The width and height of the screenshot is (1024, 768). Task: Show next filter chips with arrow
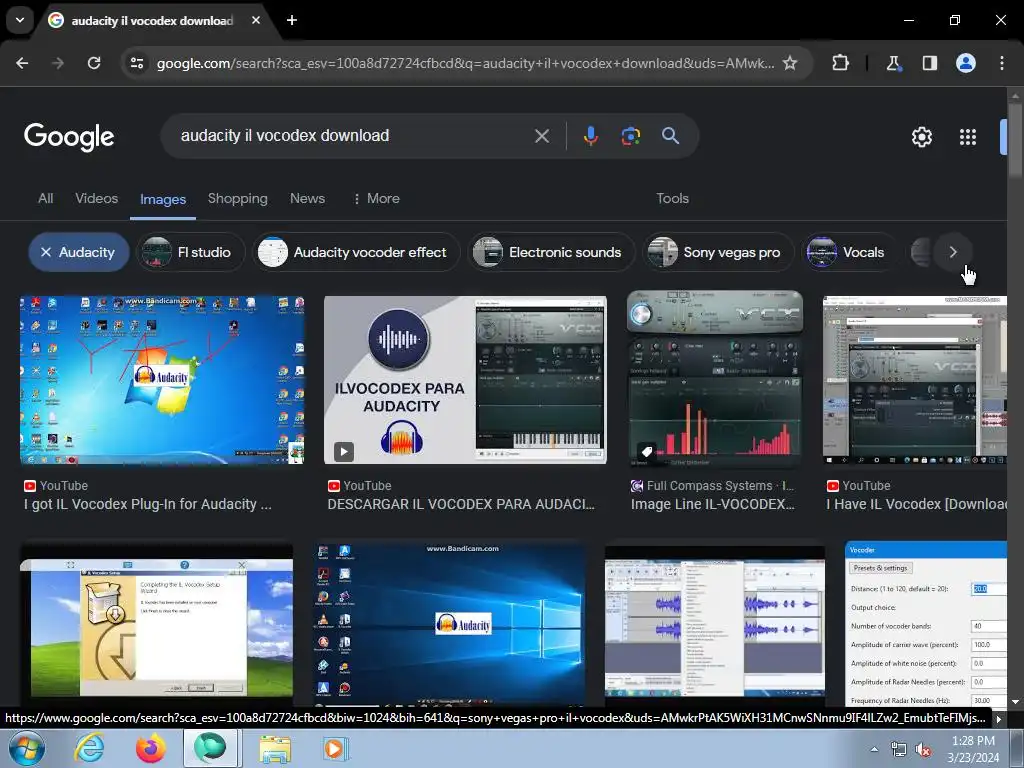click(x=953, y=252)
